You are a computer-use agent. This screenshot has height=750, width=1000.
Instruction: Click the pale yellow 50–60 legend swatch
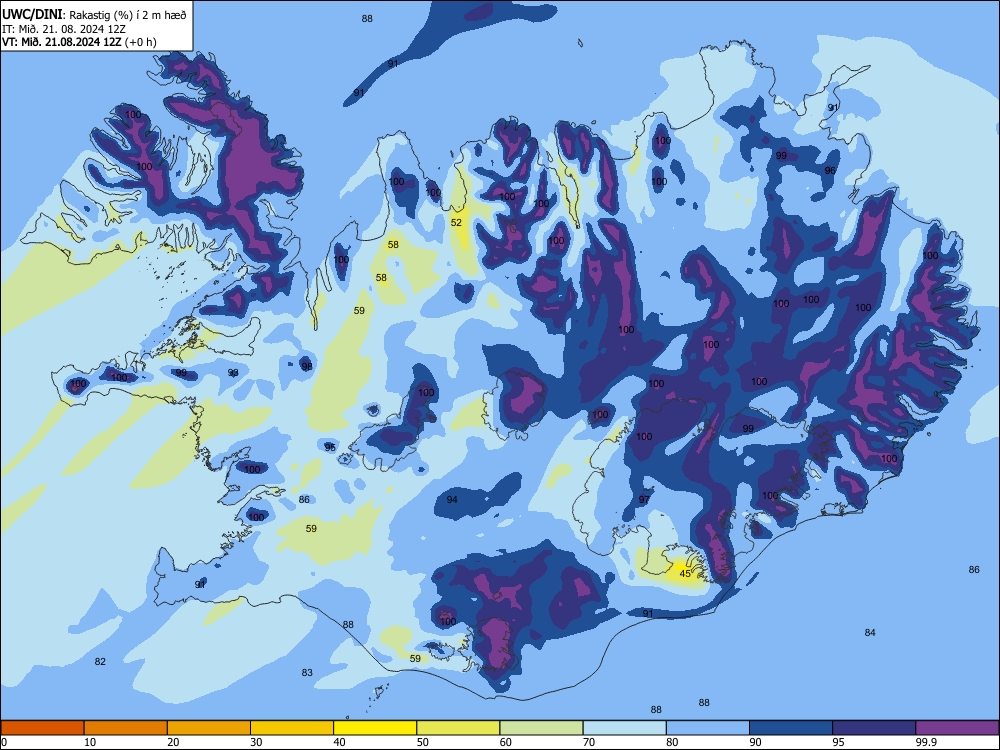458,728
